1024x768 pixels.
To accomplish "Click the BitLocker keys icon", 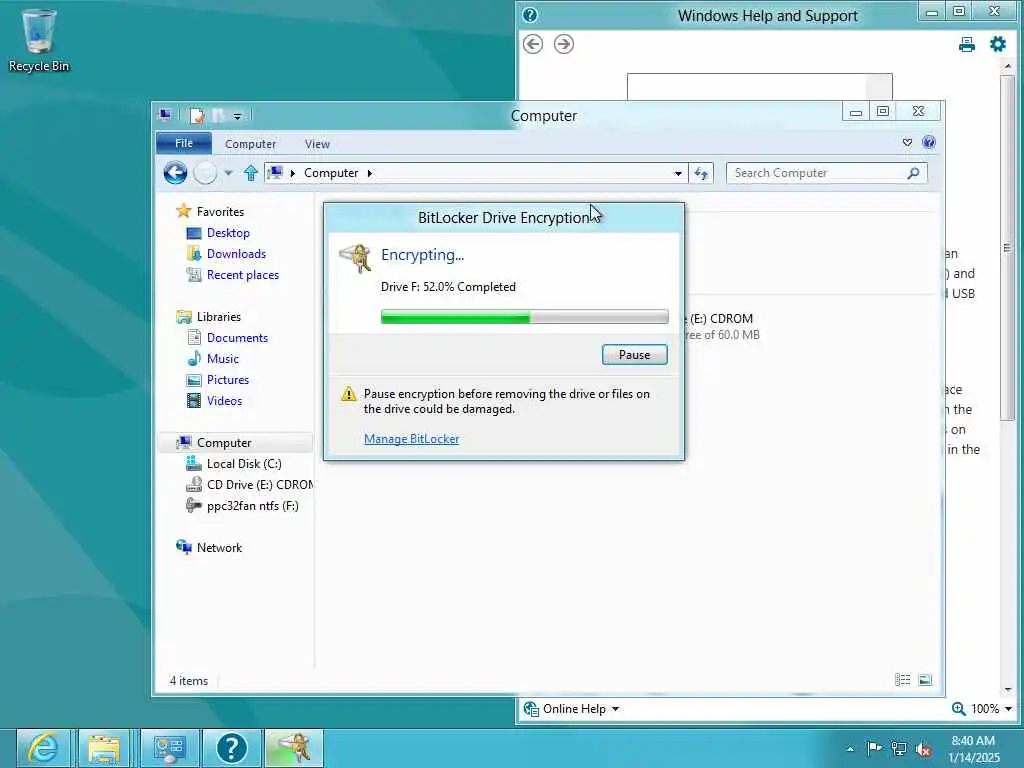I will 355,259.
